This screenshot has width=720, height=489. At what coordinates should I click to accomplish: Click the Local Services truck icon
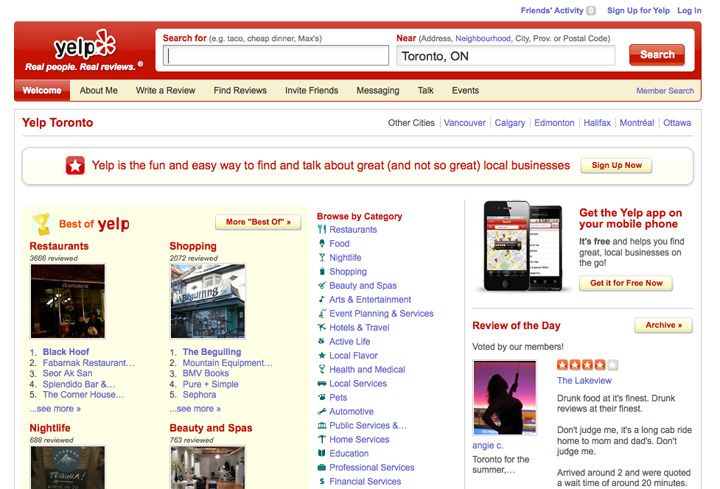pyautogui.click(x=322, y=383)
